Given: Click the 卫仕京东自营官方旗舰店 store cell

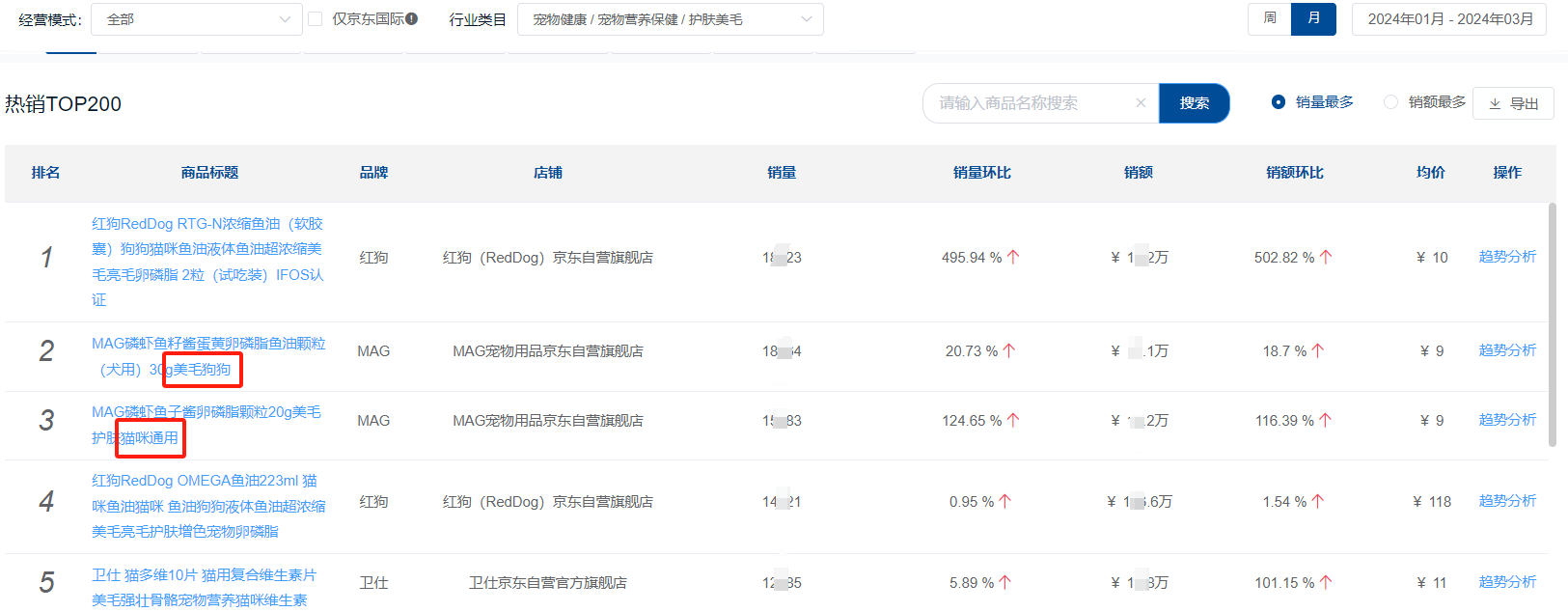Looking at the screenshot, I should [548, 583].
